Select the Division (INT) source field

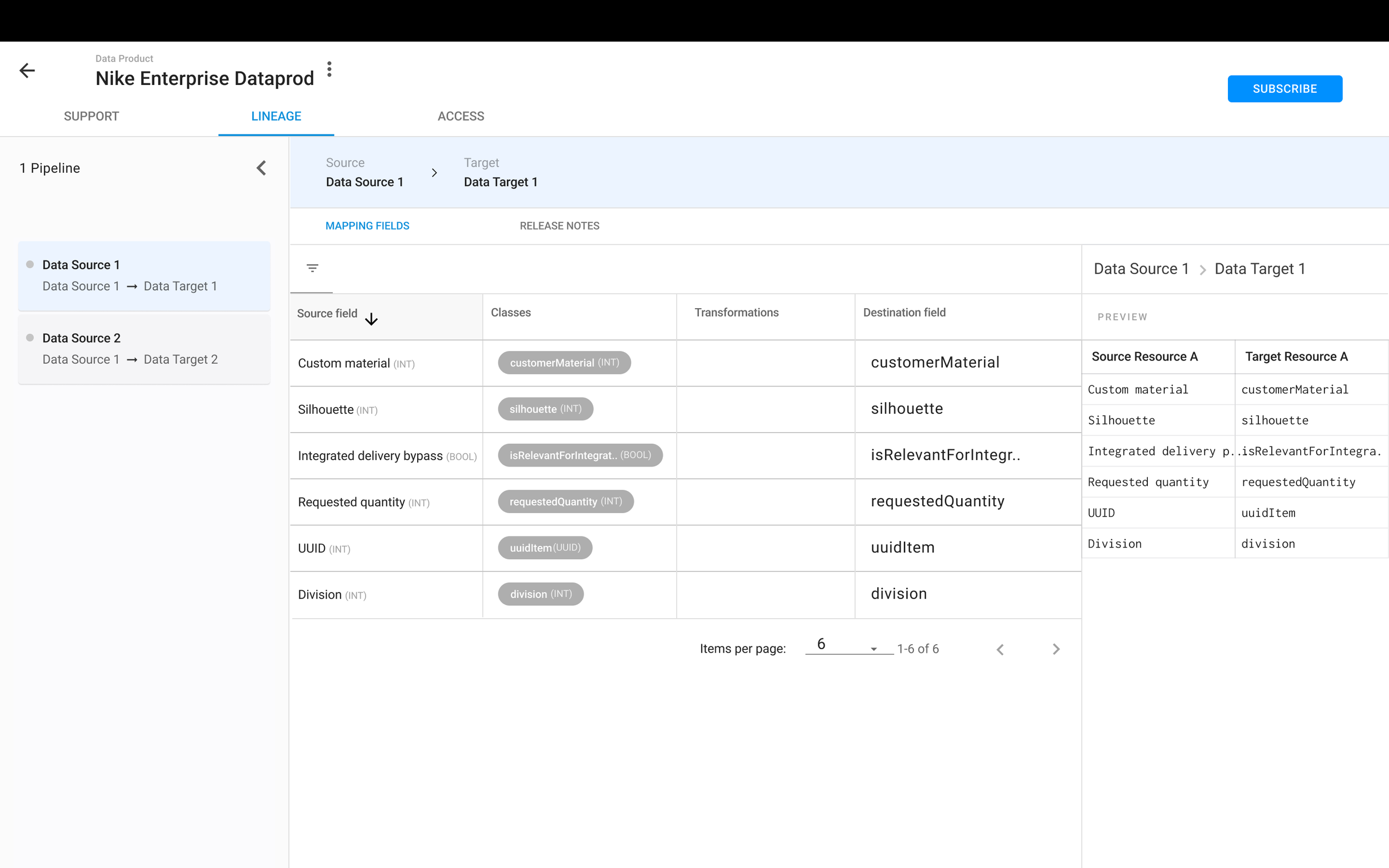(x=332, y=595)
